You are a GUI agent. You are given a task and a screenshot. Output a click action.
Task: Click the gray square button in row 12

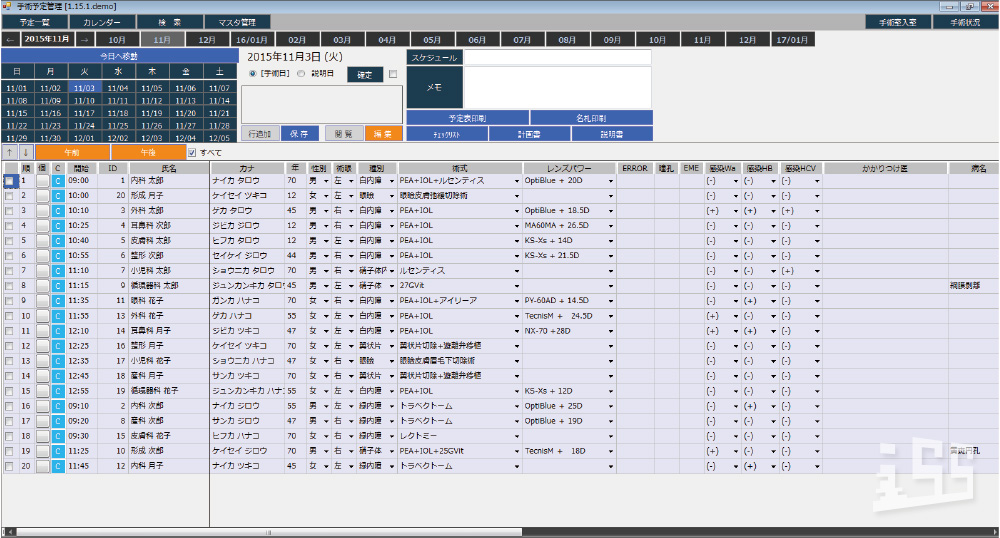[43, 346]
